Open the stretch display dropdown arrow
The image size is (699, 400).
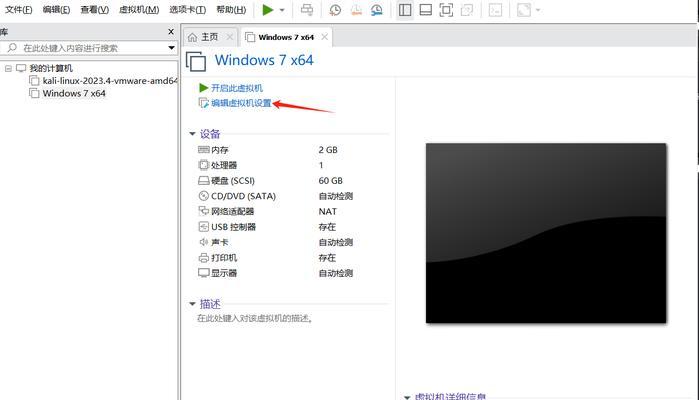coord(538,10)
